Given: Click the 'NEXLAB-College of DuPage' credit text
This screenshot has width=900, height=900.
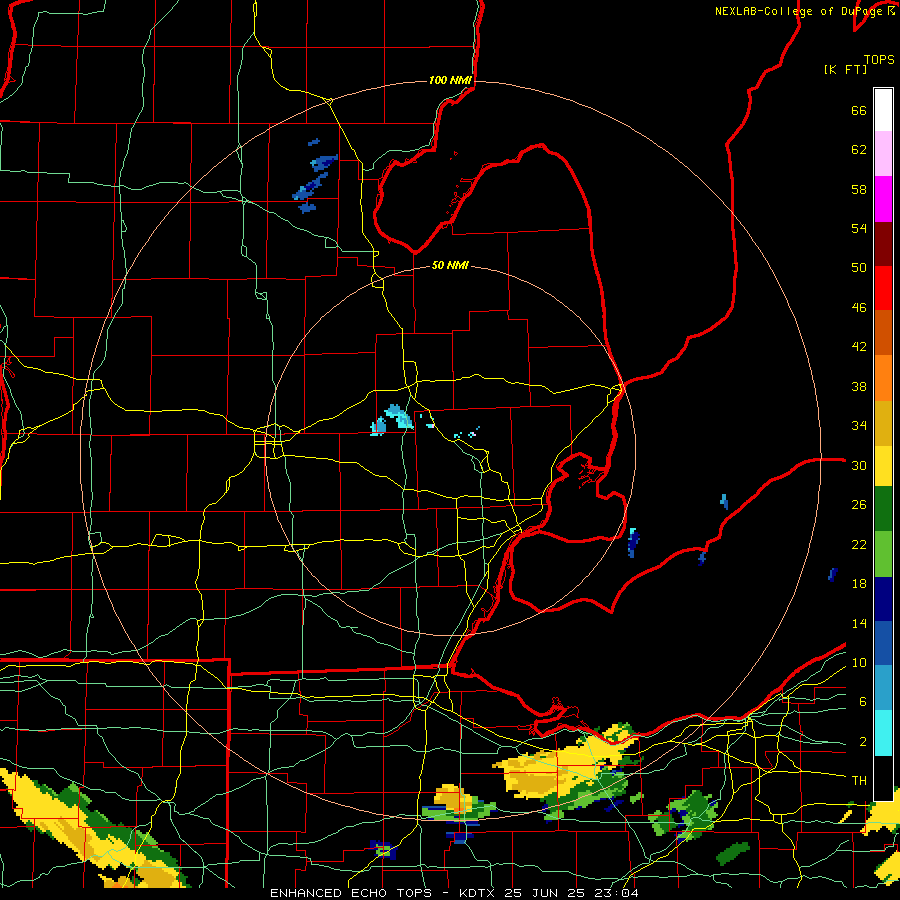Looking at the screenshot, I should [x=800, y=11].
